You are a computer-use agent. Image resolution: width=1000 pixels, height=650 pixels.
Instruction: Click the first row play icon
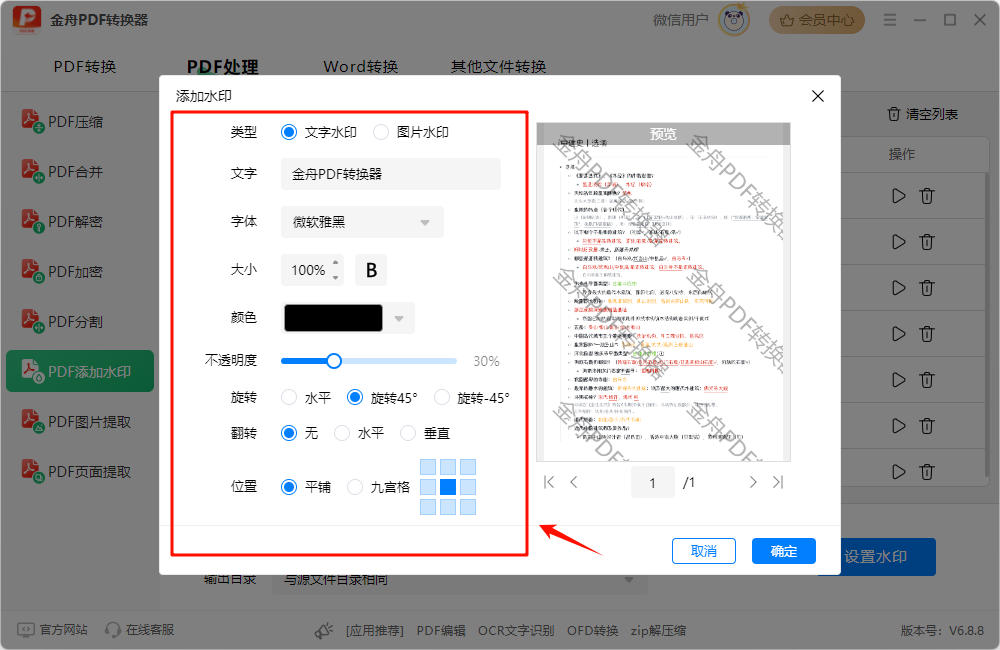pos(899,196)
